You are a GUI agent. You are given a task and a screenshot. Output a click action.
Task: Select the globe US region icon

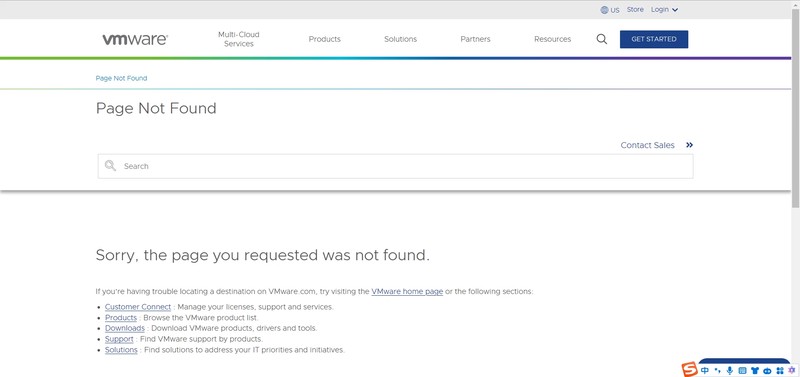[x=605, y=10]
